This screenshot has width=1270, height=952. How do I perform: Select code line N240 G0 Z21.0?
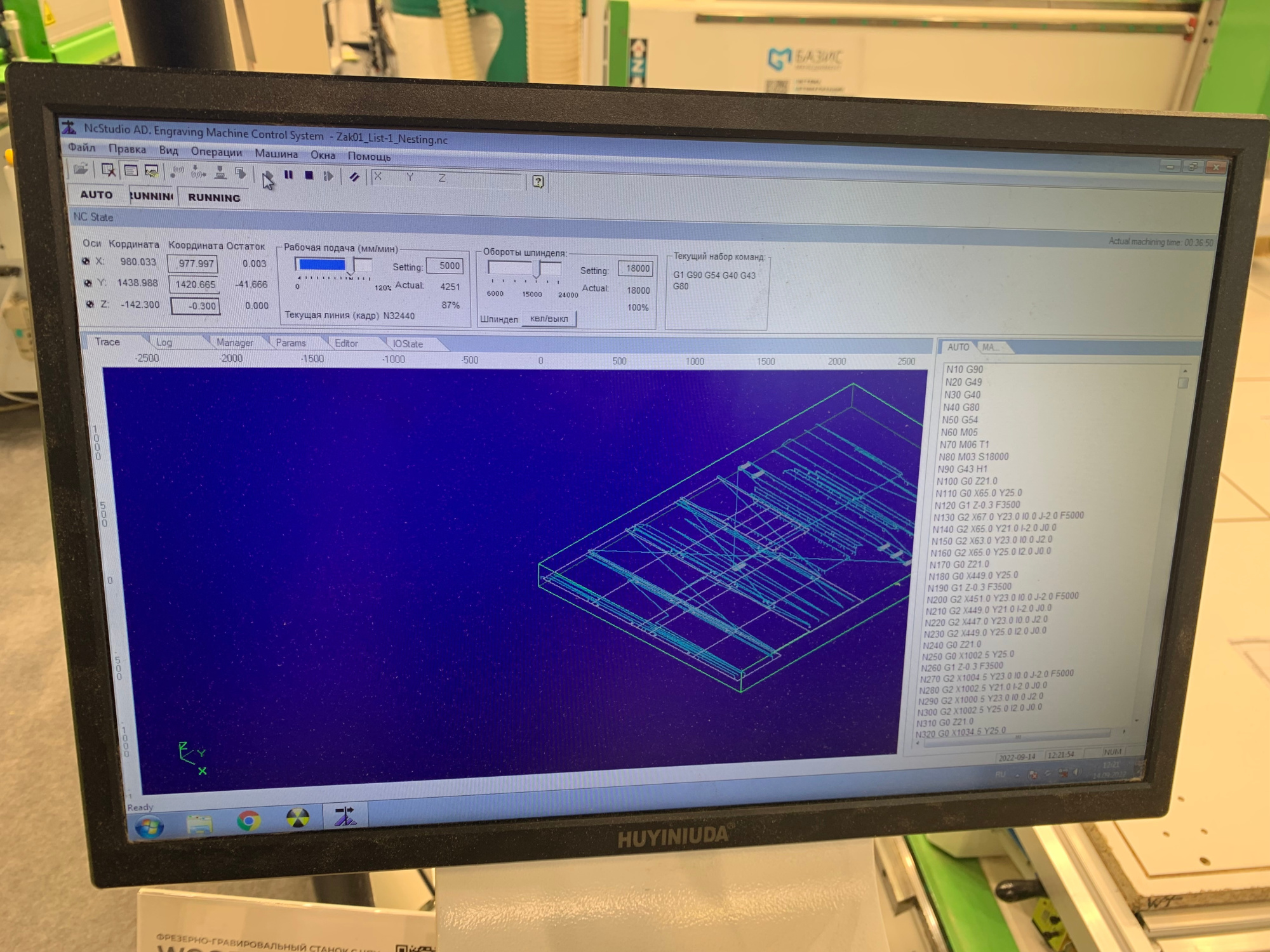[x=952, y=645]
